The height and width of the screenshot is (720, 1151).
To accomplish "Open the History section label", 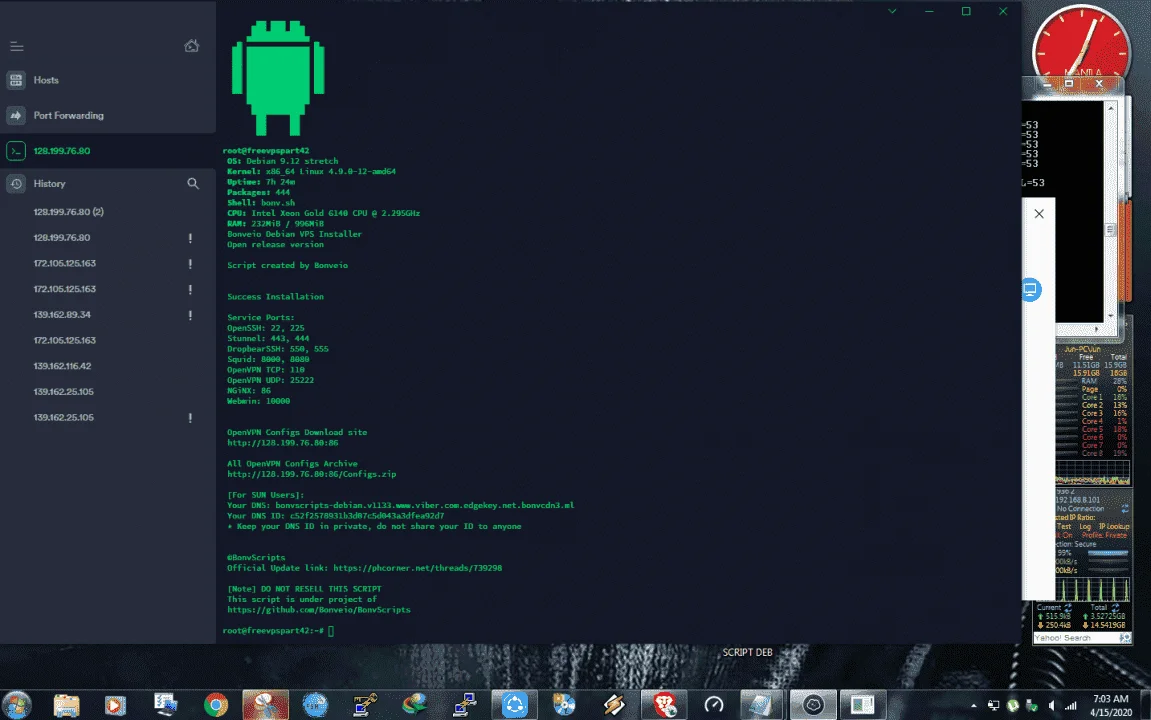I will 49,183.
